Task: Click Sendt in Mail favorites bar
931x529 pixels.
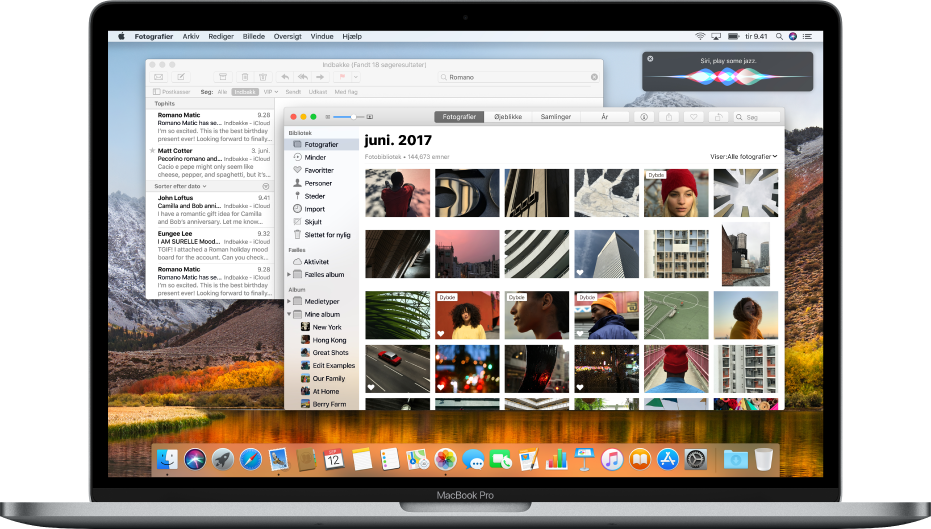Action: (293, 92)
